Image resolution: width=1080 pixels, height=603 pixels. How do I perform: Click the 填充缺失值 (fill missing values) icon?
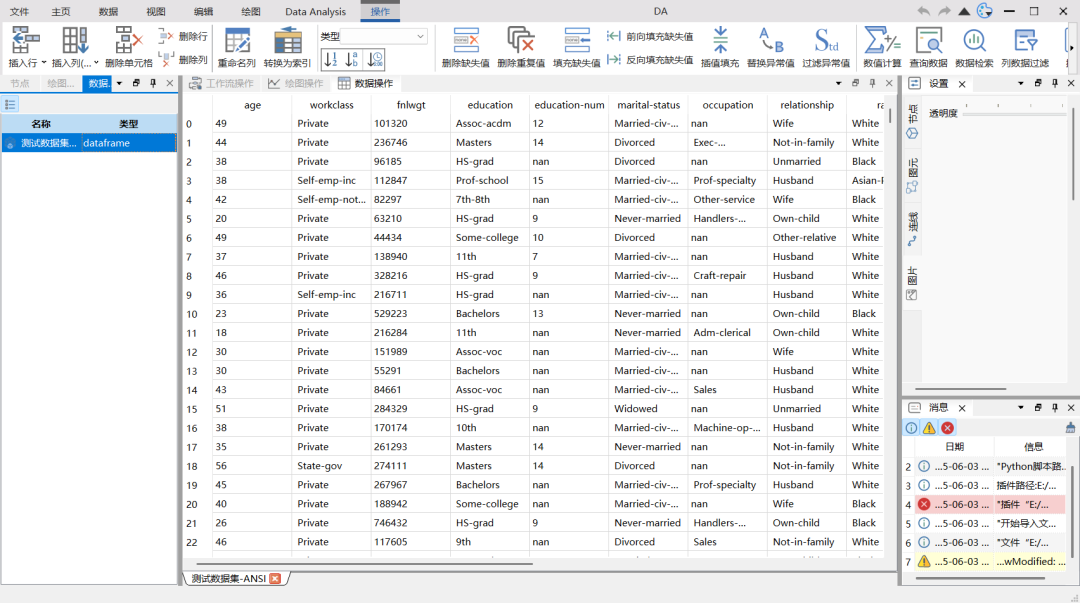pyautogui.click(x=577, y=41)
